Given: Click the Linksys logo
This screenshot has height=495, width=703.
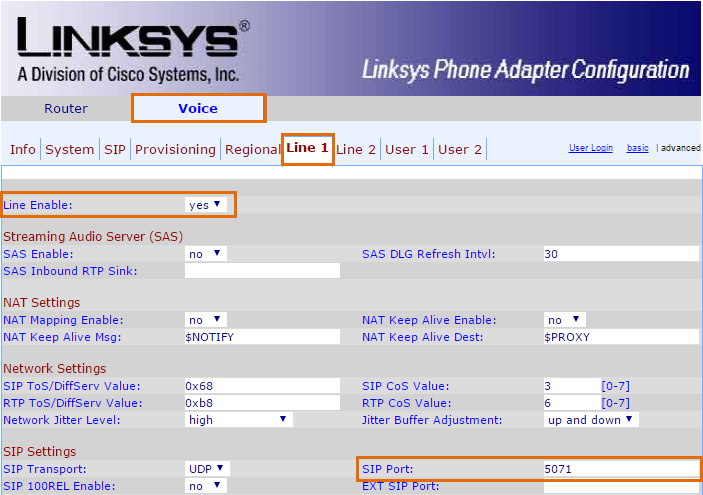Looking at the screenshot, I should 134,49.
